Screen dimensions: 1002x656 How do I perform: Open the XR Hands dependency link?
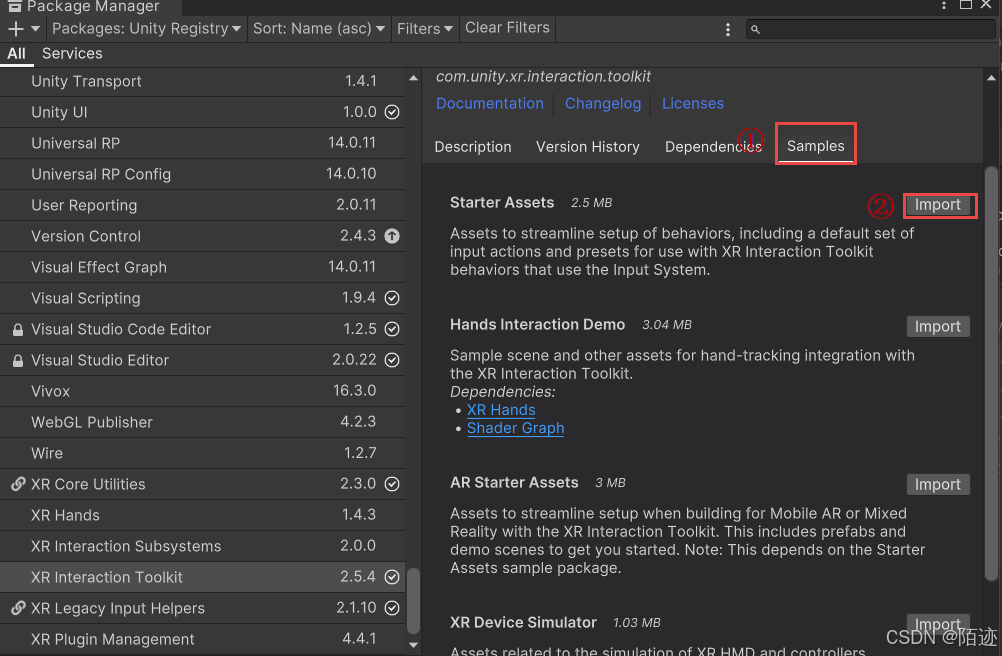tap(501, 410)
